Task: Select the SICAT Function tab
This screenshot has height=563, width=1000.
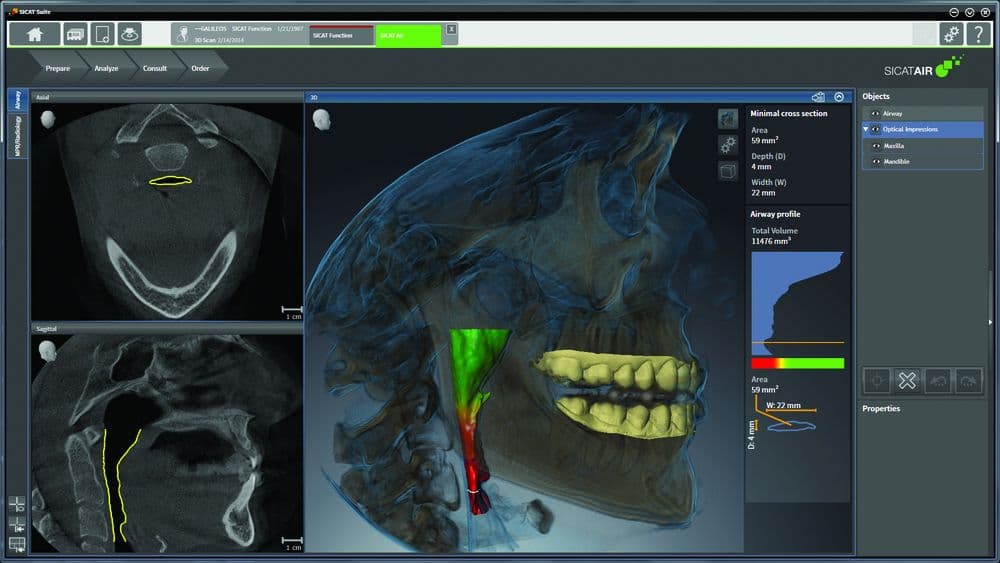Action: (340, 35)
